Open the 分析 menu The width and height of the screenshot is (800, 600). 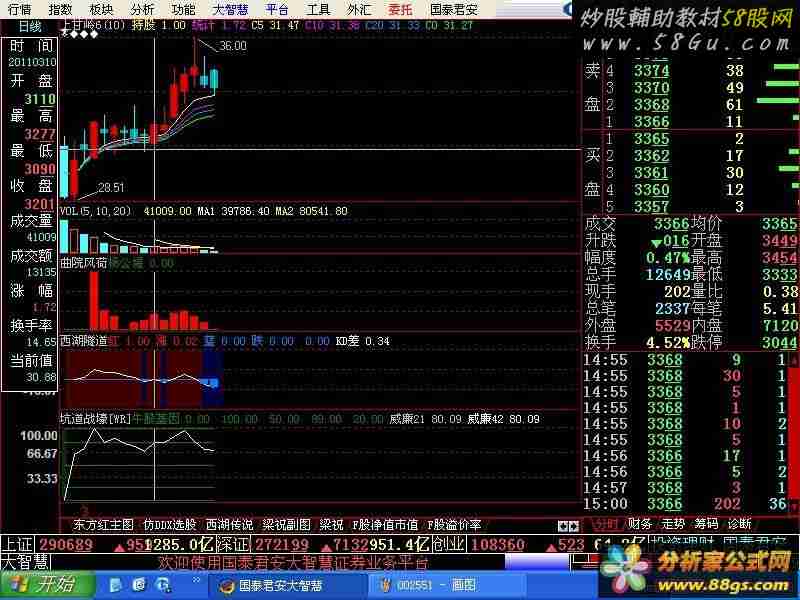pyautogui.click(x=142, y=9)
